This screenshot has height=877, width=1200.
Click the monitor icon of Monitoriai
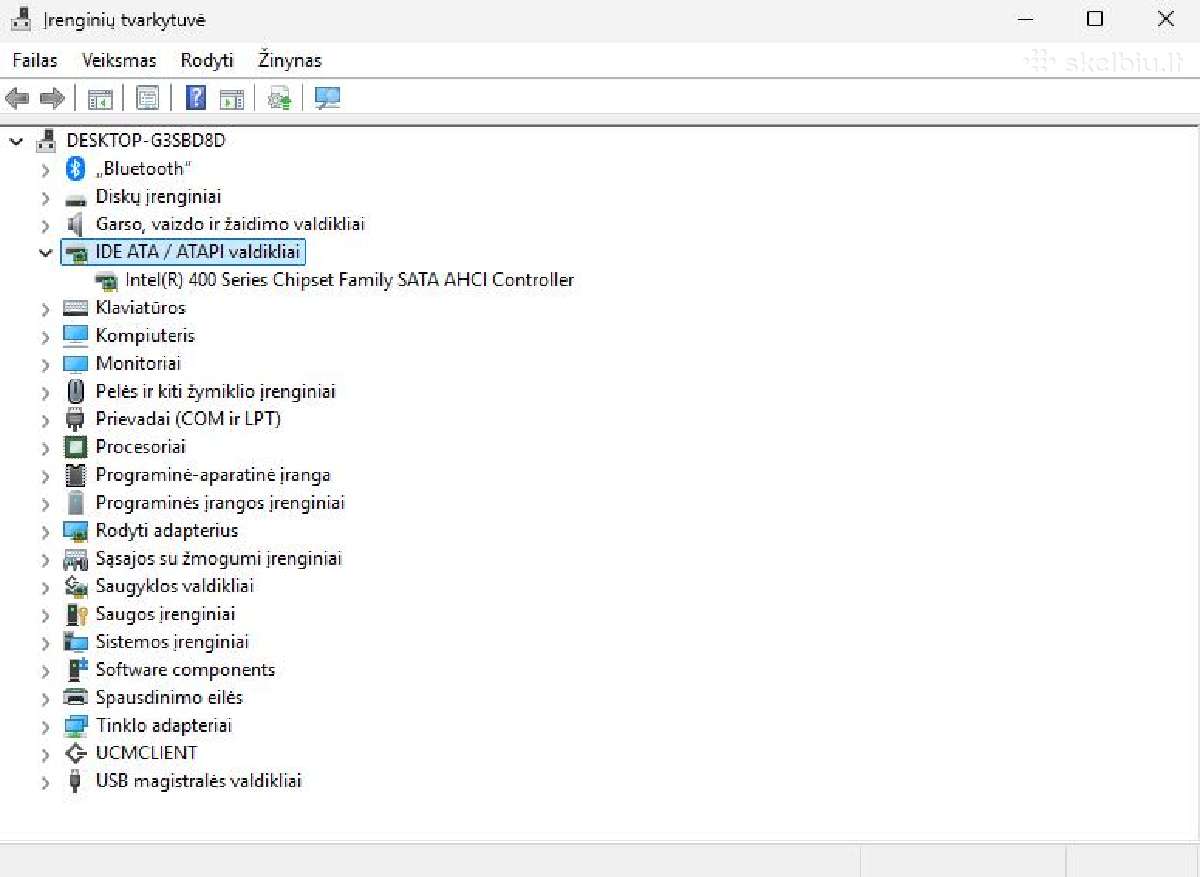coord(75,363)
